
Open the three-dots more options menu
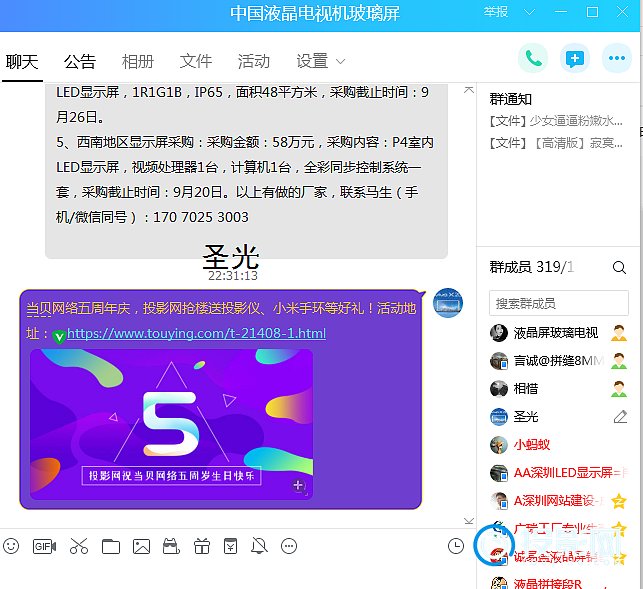coord(617,58)
